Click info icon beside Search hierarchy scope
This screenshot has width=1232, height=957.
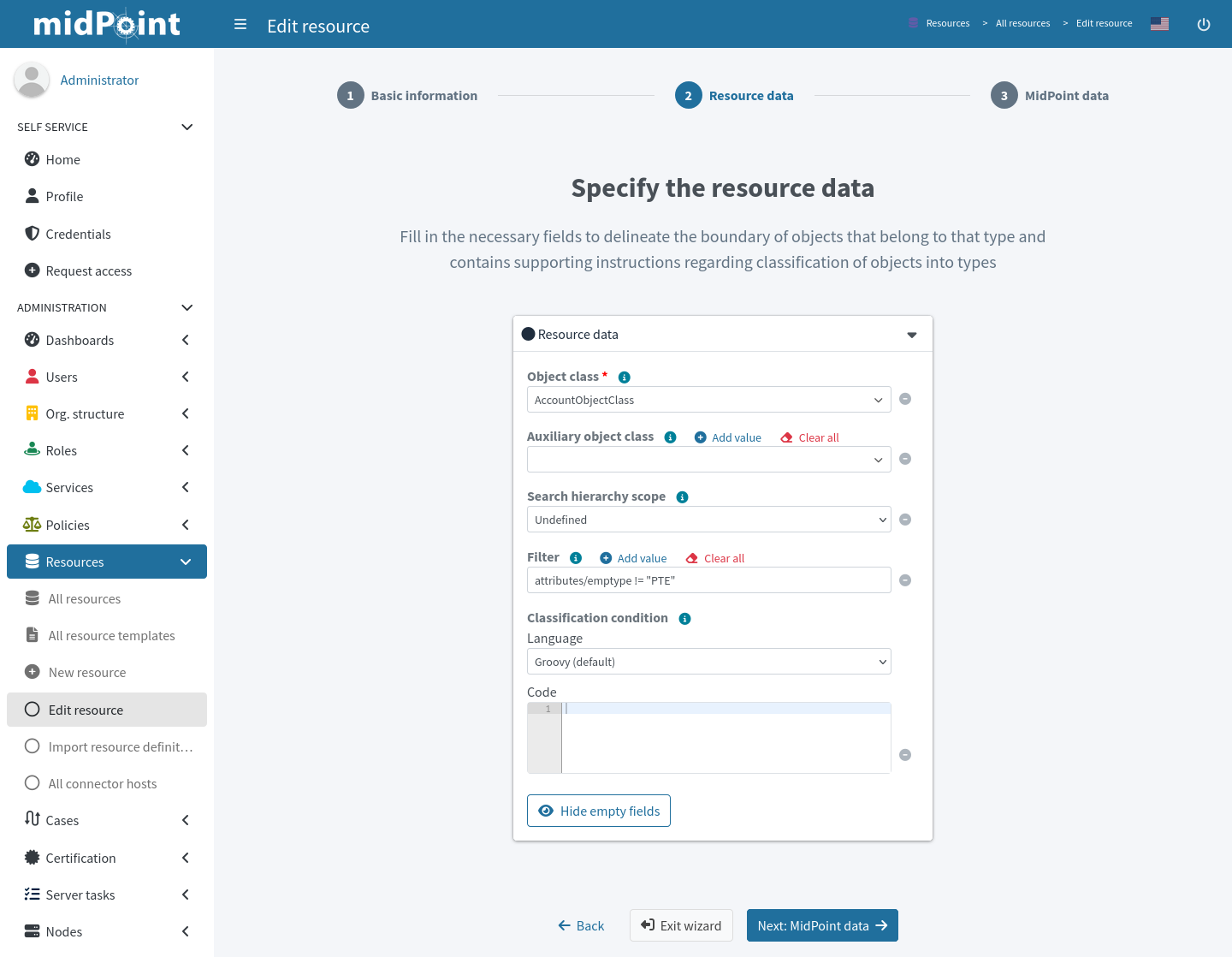(682, 497)
